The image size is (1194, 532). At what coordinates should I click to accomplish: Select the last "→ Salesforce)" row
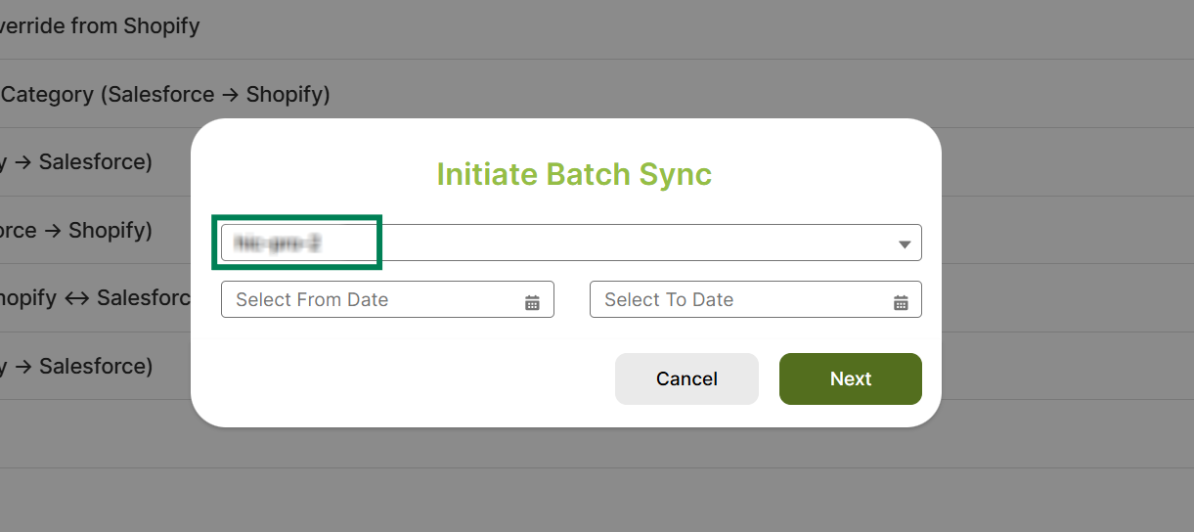(x=76, y=366)
